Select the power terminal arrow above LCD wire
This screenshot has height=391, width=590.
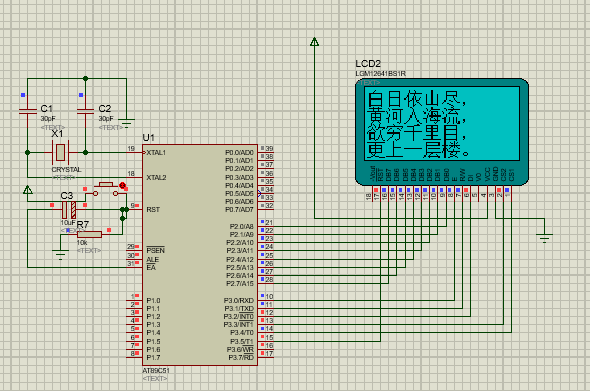coord(315,41)
